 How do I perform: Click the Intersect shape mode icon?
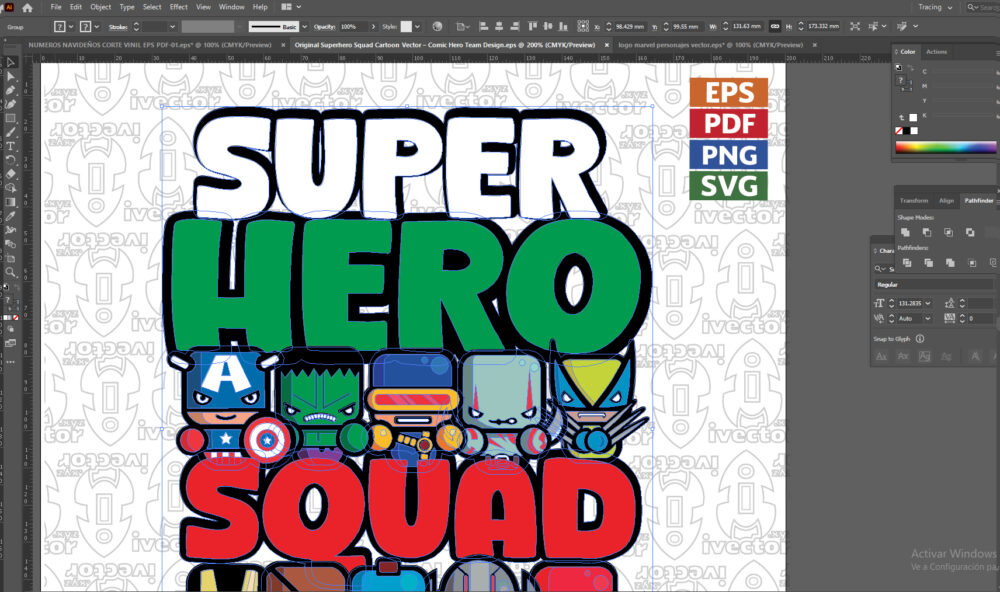[x=948, y=232]
